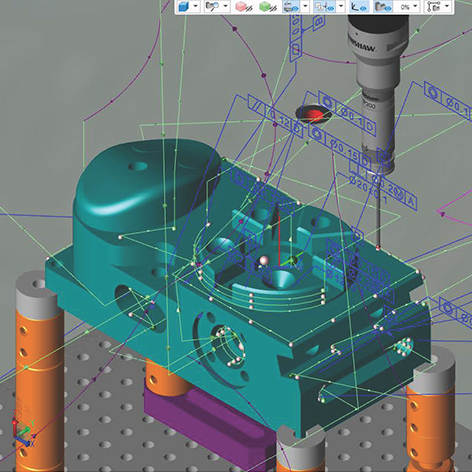Select the "0.12 D" parallelism callout
Screen dimensions: 472x472
276,116
